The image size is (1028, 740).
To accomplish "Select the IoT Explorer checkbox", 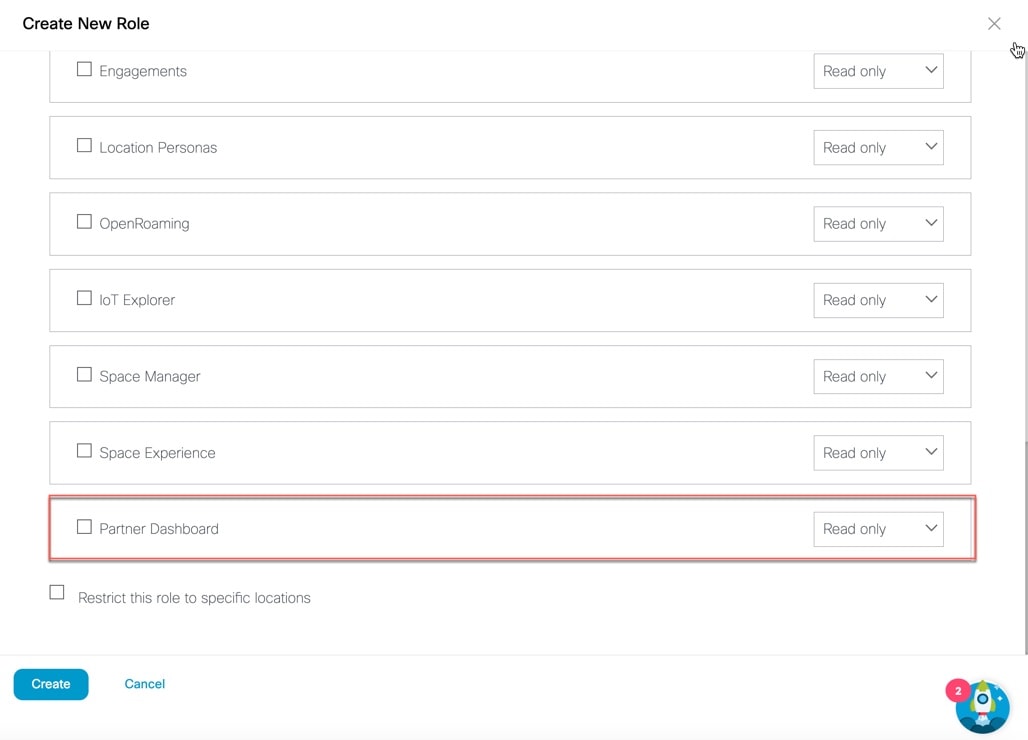I will point(84,298).
